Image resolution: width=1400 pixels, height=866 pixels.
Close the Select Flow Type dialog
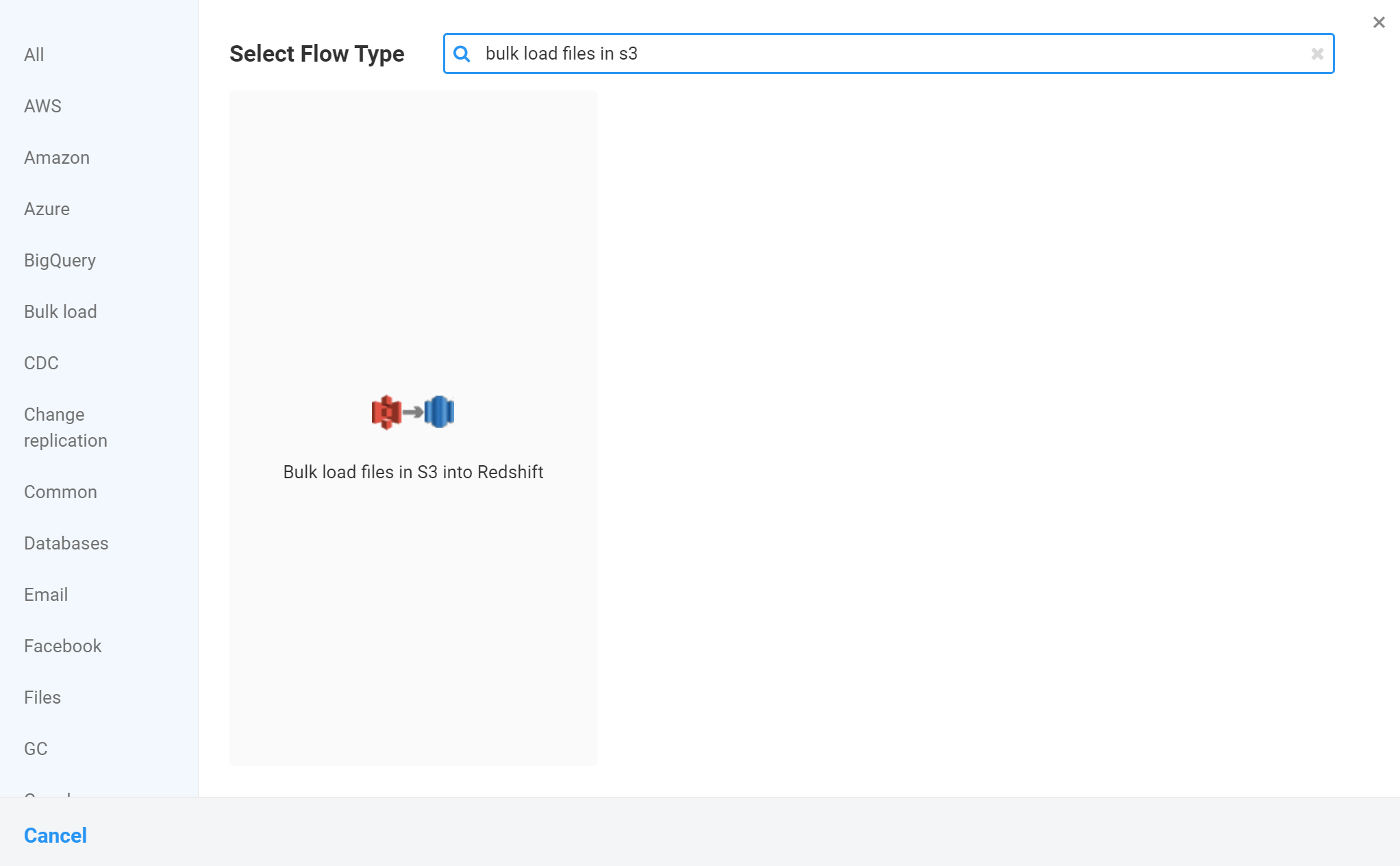pyautogui.click(x=1379, y=23)
